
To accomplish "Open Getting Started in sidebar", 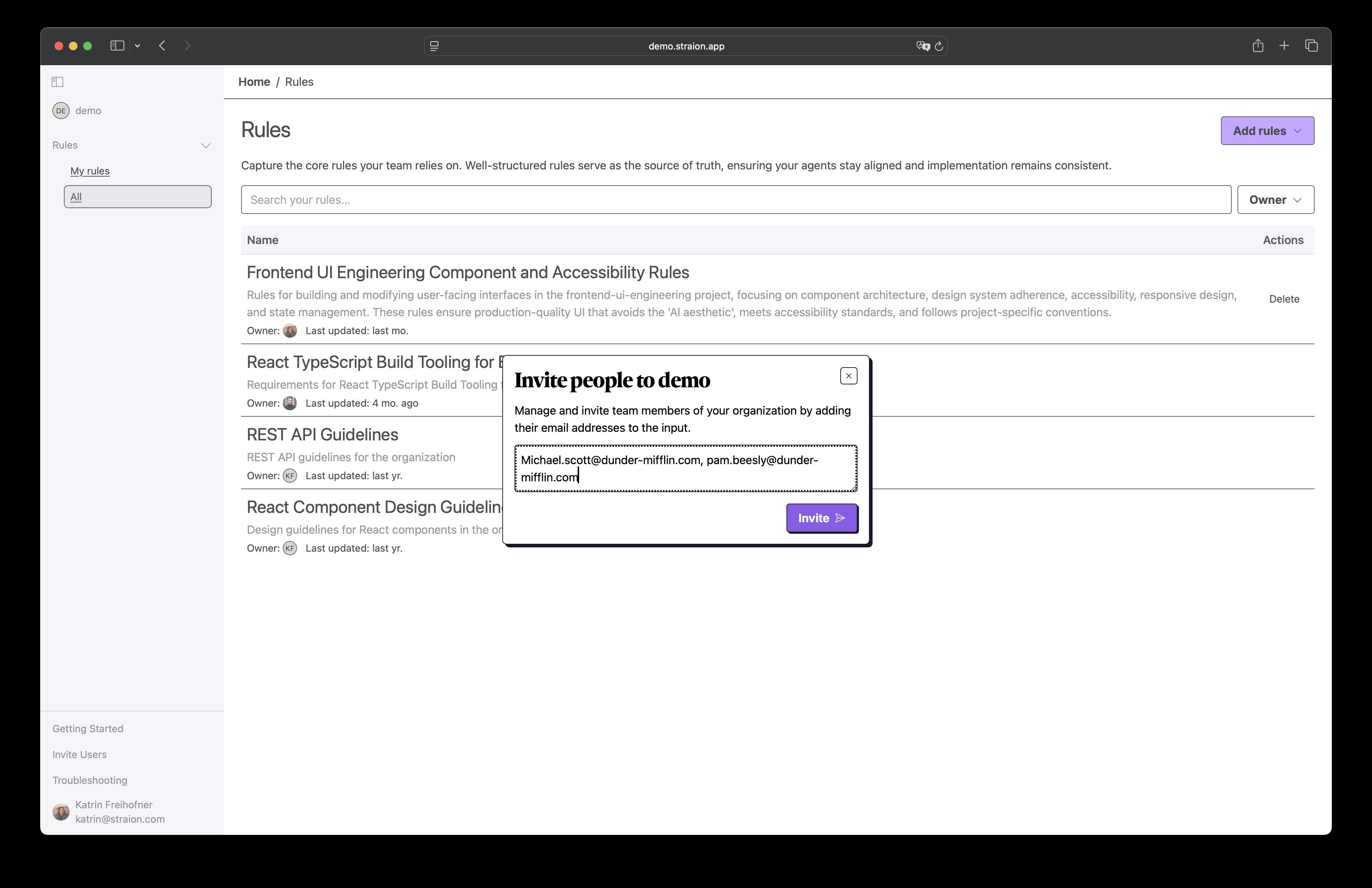I will 88,729.
